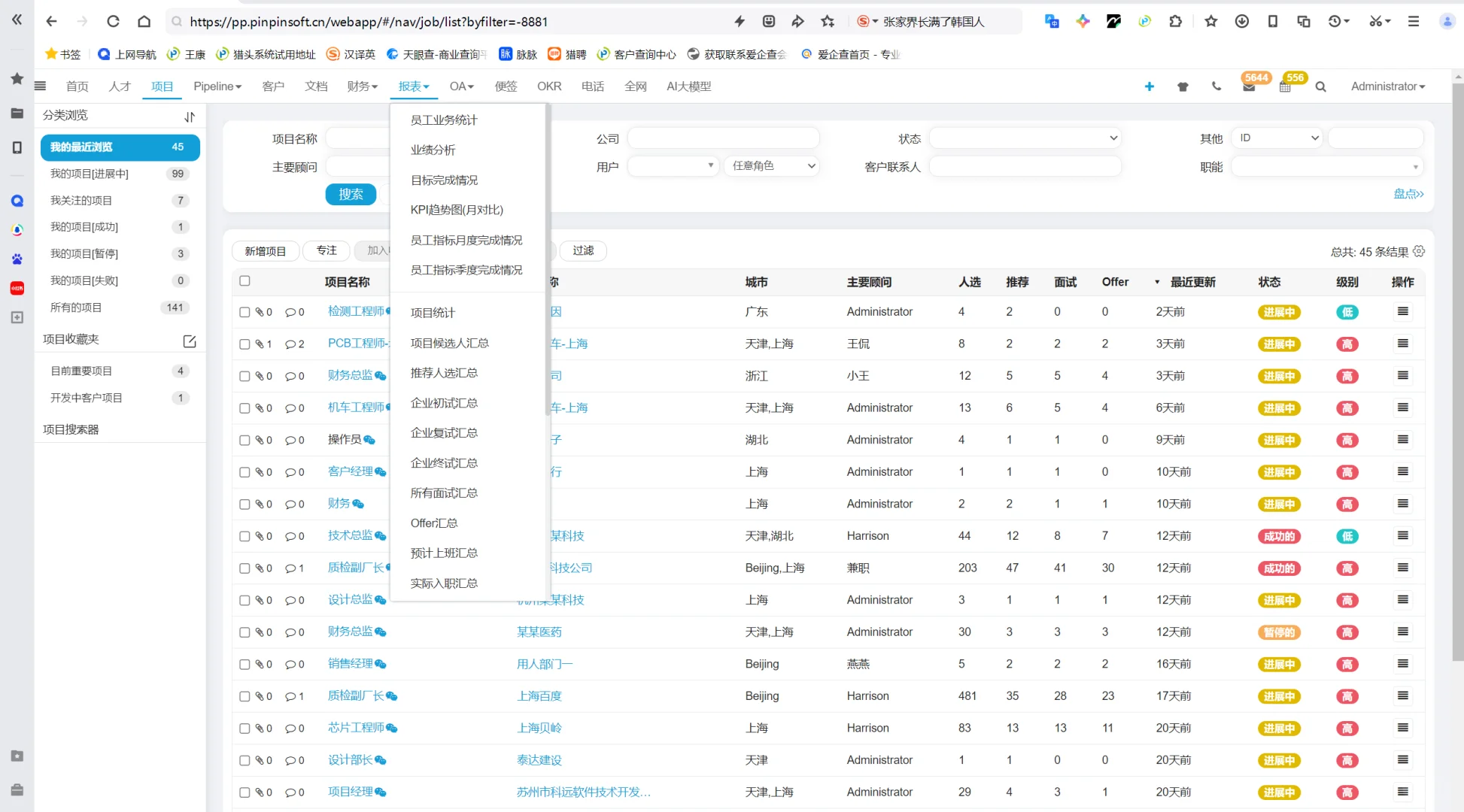
Task: Check the PCB工程师 row checkbox
Action: pyautogui.click(x=244, y=344)
